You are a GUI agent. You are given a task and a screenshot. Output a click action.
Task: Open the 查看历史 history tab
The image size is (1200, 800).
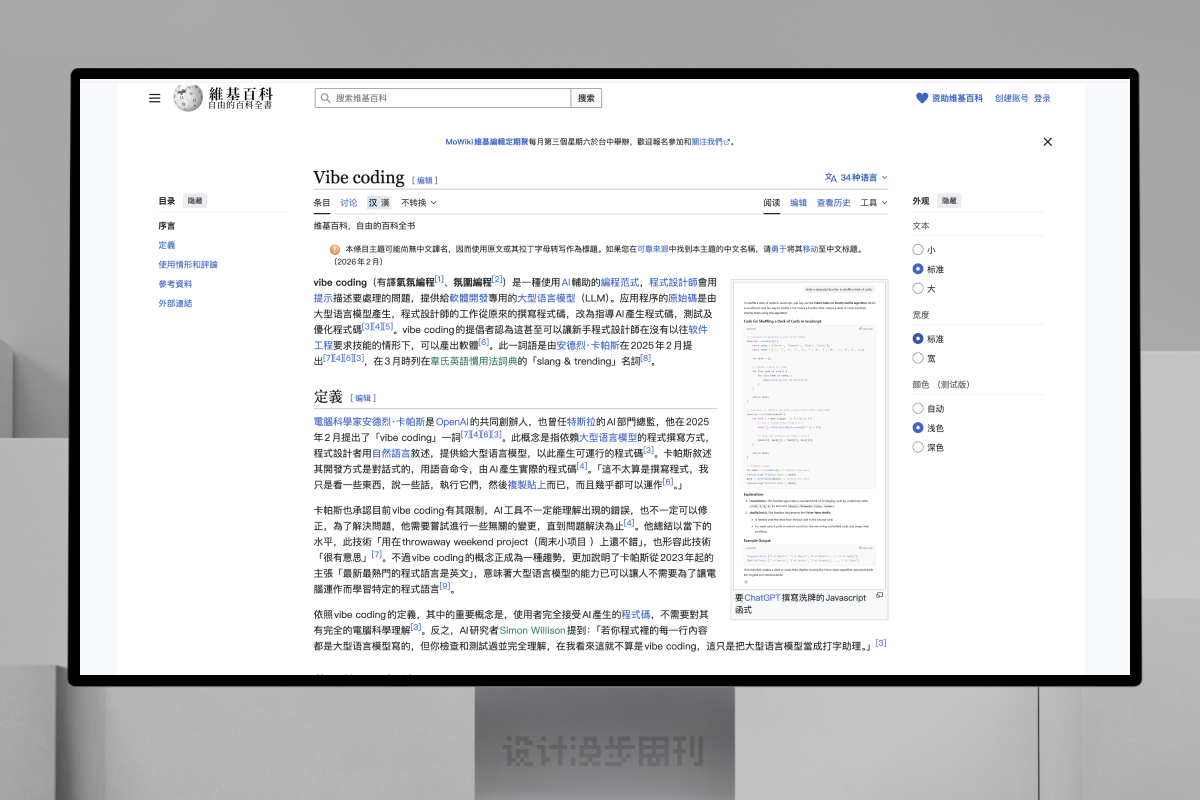click(834, 203)
